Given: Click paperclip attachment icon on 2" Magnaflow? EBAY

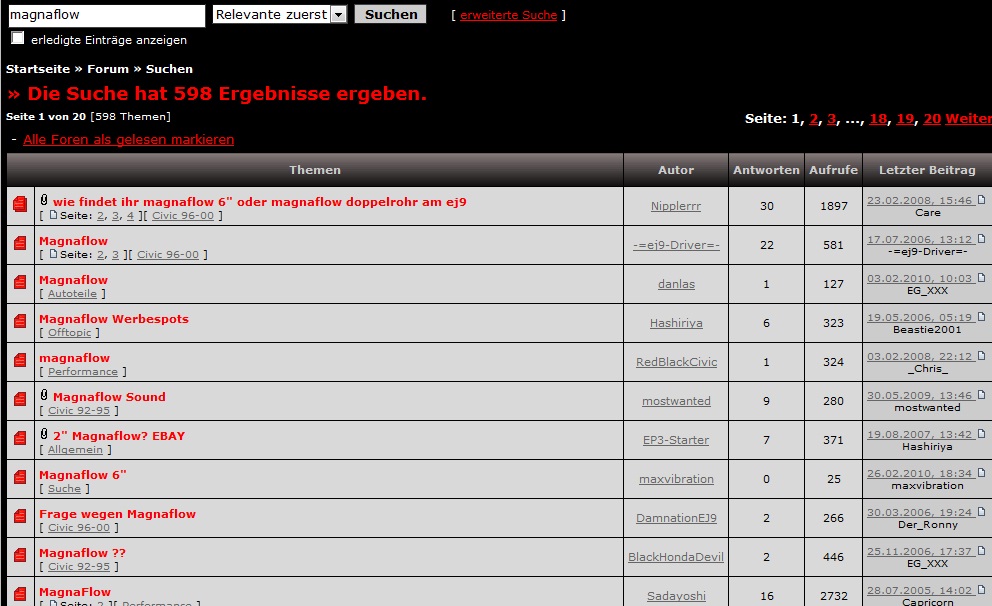Looking at the screenshot, I should (44, 435).
